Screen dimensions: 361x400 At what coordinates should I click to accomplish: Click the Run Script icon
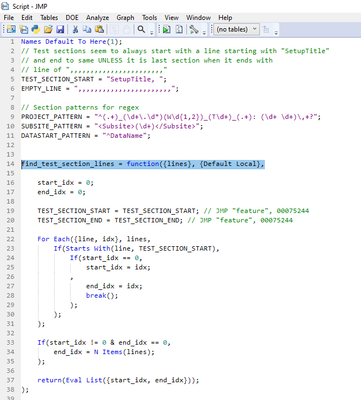[x=167, y=29]
